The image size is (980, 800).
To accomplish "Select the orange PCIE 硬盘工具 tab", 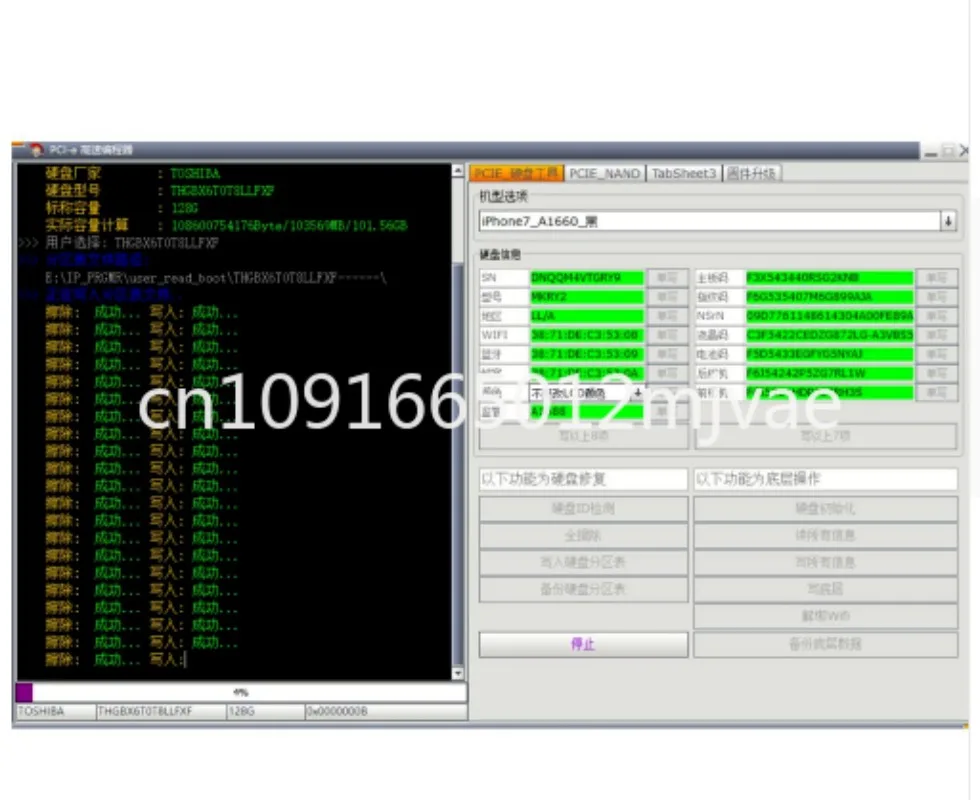I will pyautogui.click(x=516, y=173).
